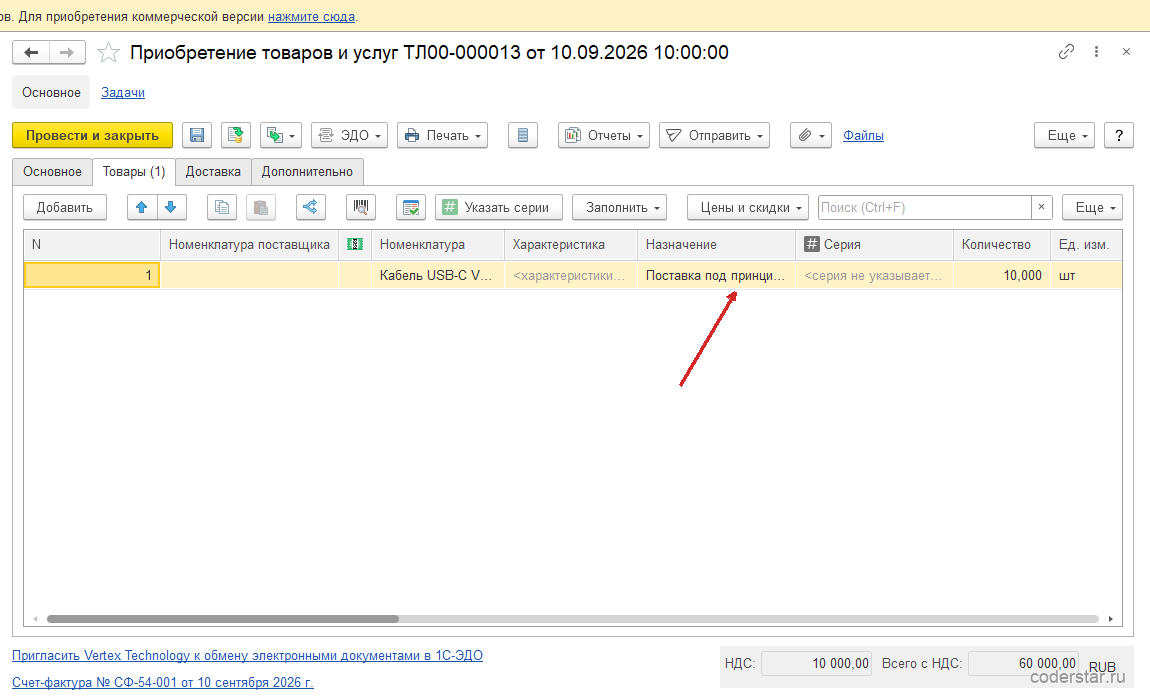Open the top Еще menu beside help
Screen dimensions: 1150x700
pos(1064,135)
